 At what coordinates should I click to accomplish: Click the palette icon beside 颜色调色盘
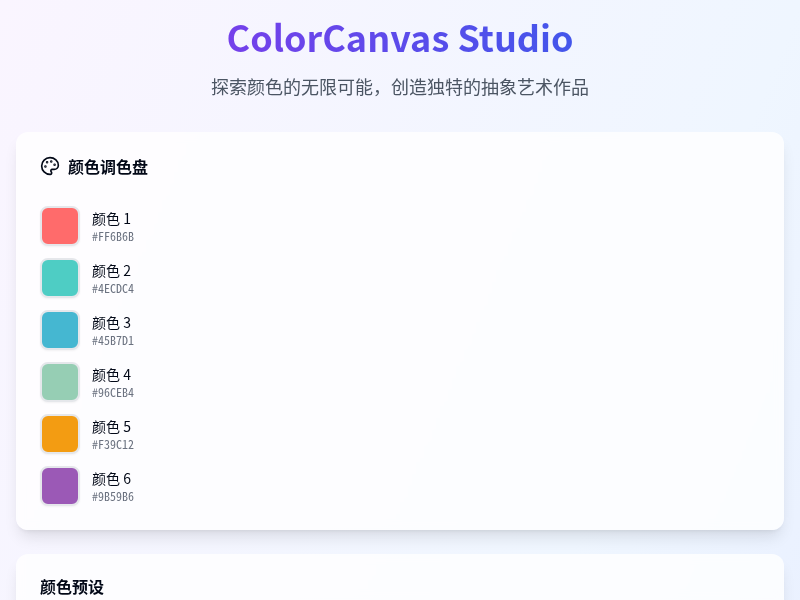(x=50, y=166)
